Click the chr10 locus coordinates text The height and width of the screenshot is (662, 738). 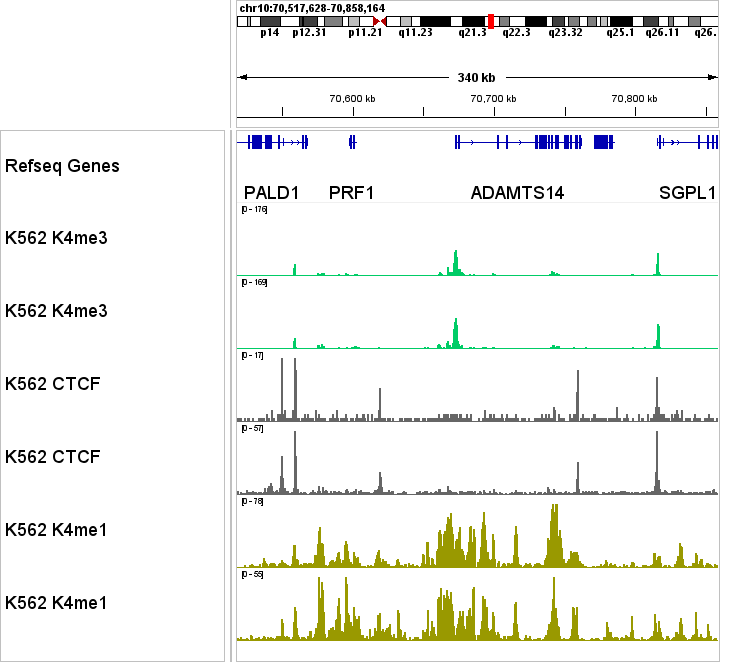pos(312,8)
